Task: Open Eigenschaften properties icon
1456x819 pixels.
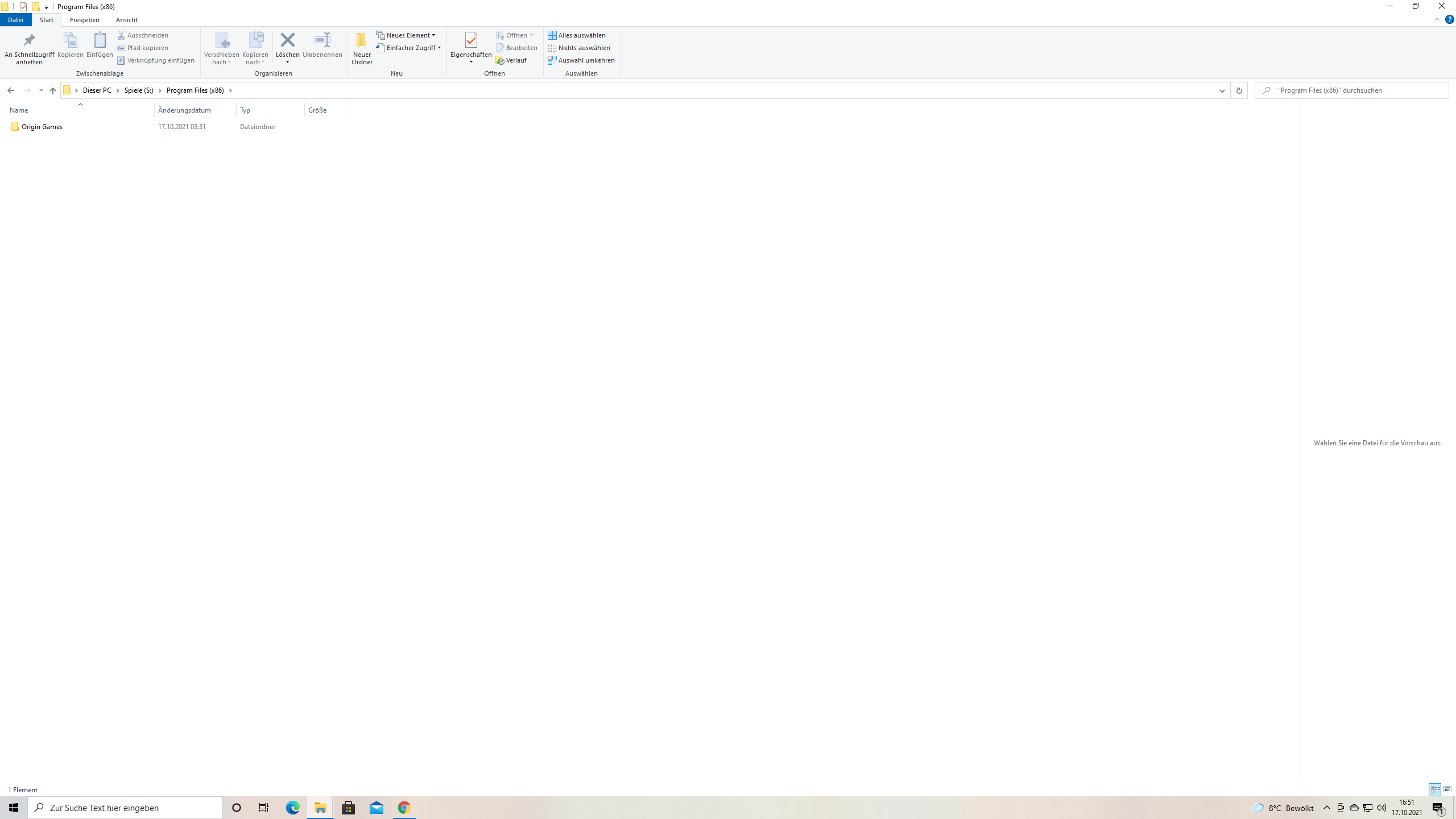Action: (x=470, y=40)
